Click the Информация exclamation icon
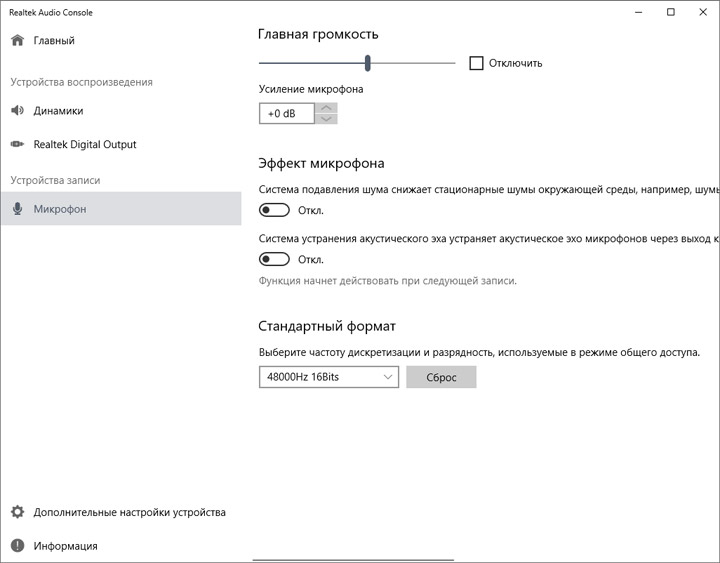The width and height of the screenshot is (720, 563). pyautogui.click(x=17, y=546)
